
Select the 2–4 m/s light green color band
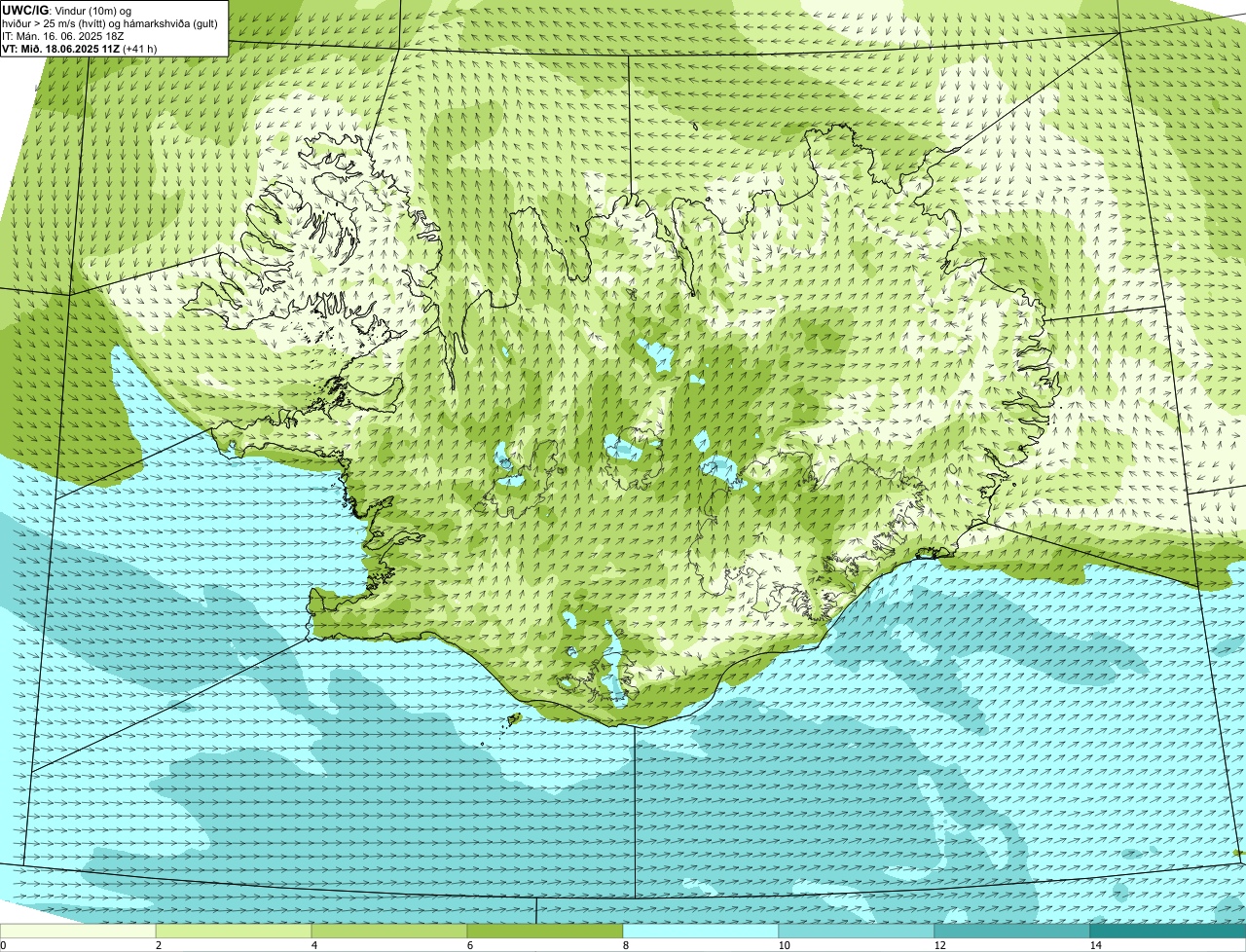(x=234, y=931)
